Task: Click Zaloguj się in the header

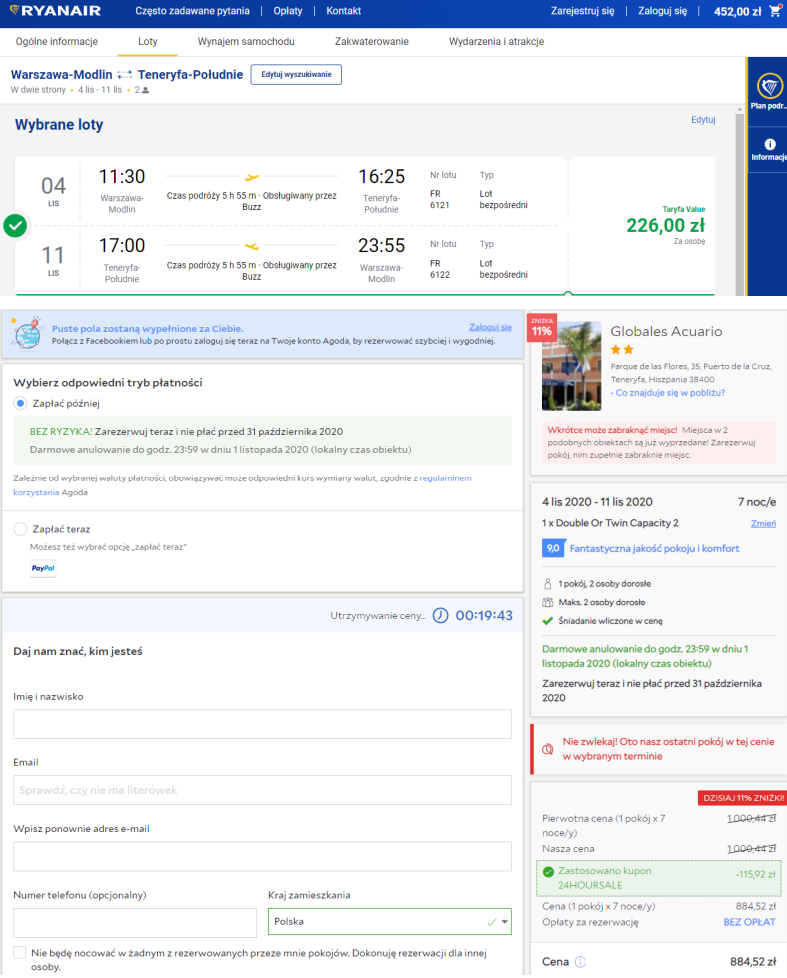Action: tap(662, 11)
